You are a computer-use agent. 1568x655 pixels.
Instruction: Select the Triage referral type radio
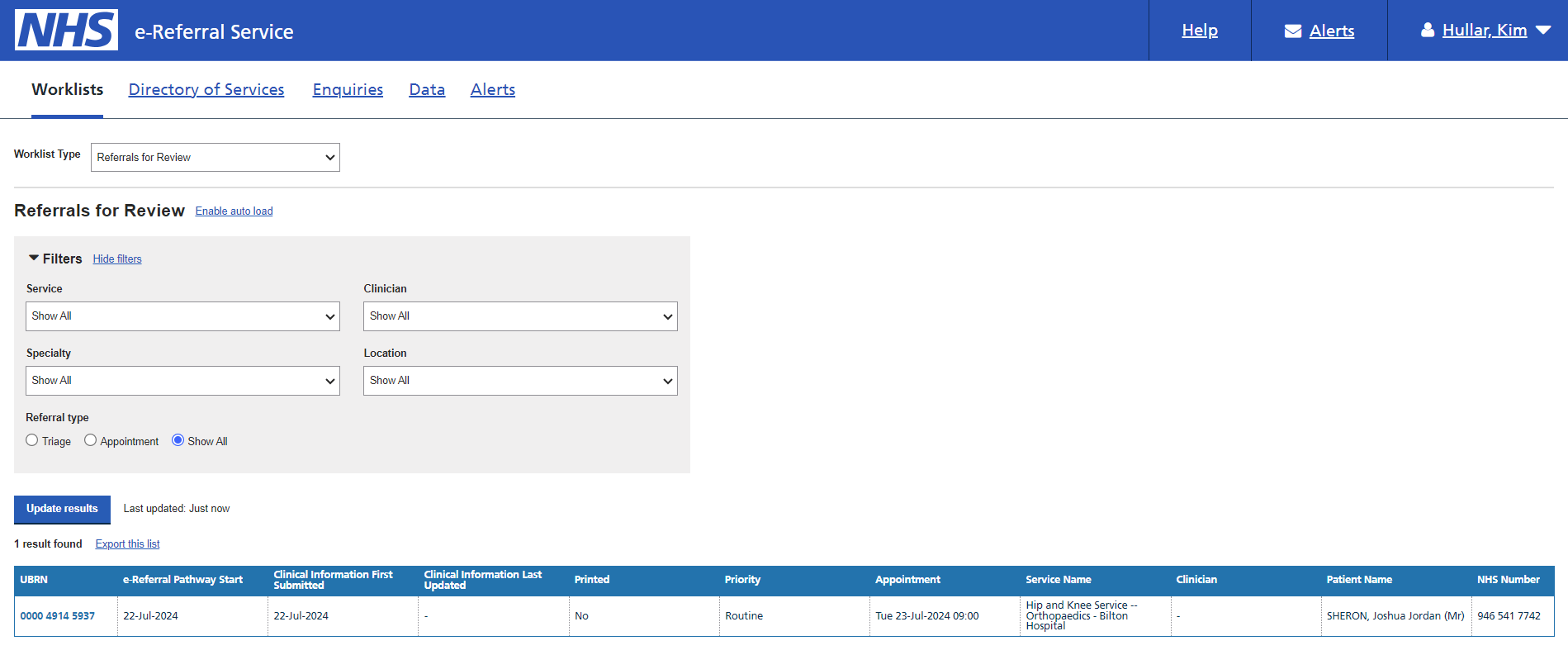[32, 440]
